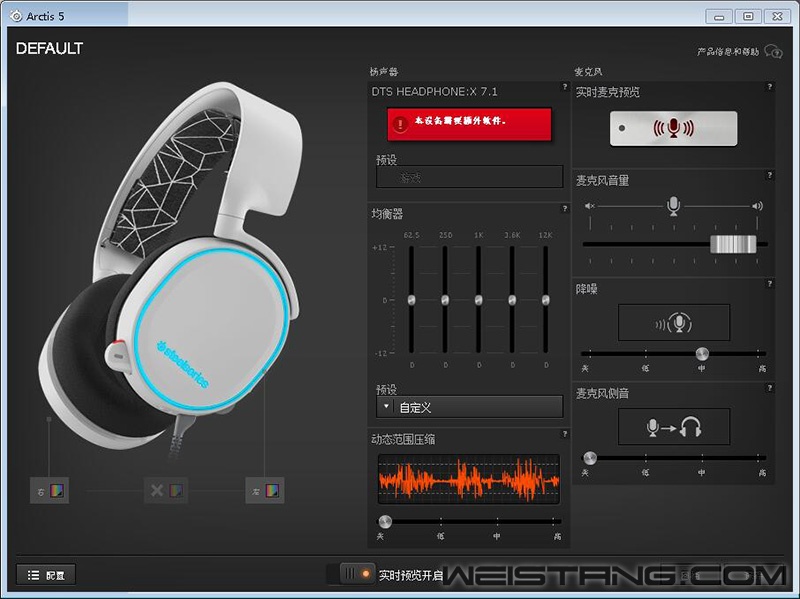Open the disabled middle zone color swatch
The image size is (800, 599).
176,491
